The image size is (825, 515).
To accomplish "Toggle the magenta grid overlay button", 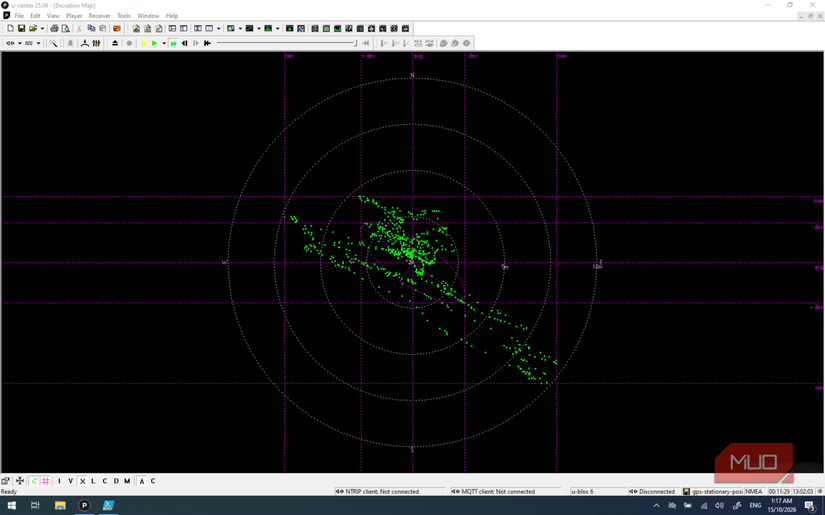I will [46, 481].
